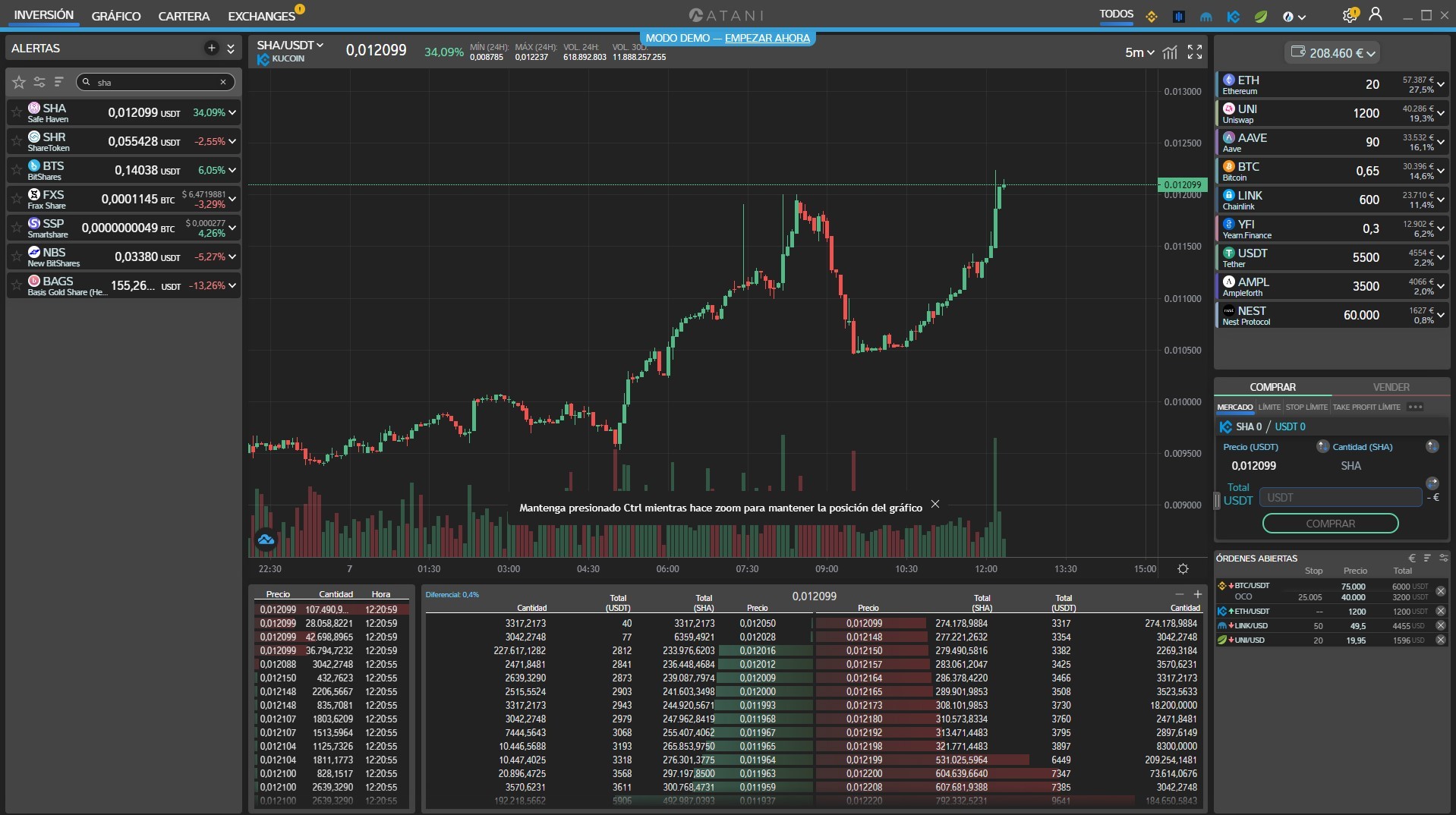Switch to the VENDER tab
Image resolution: width=1456 pixels, height=815 pixels.
click(1391, 387)
